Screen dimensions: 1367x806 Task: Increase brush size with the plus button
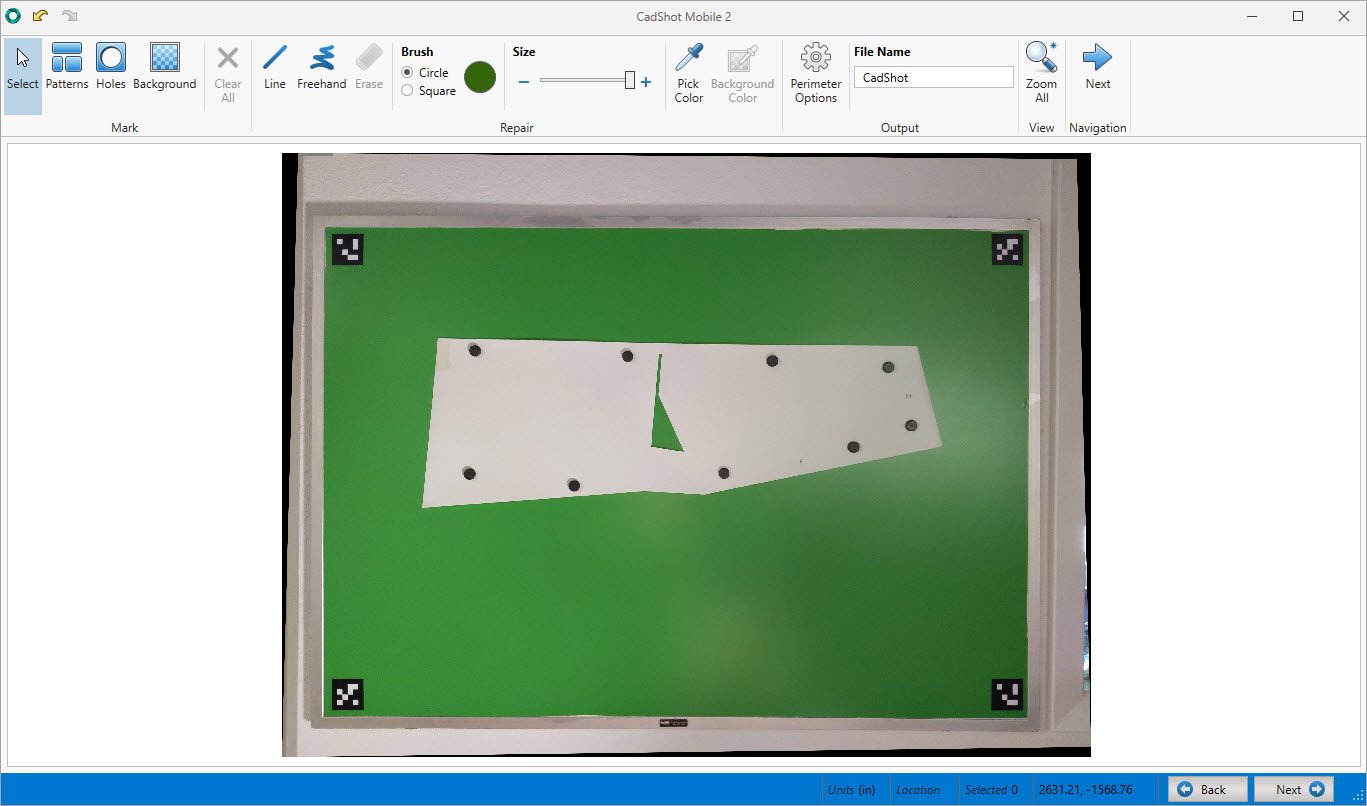[x=646, y=82]
